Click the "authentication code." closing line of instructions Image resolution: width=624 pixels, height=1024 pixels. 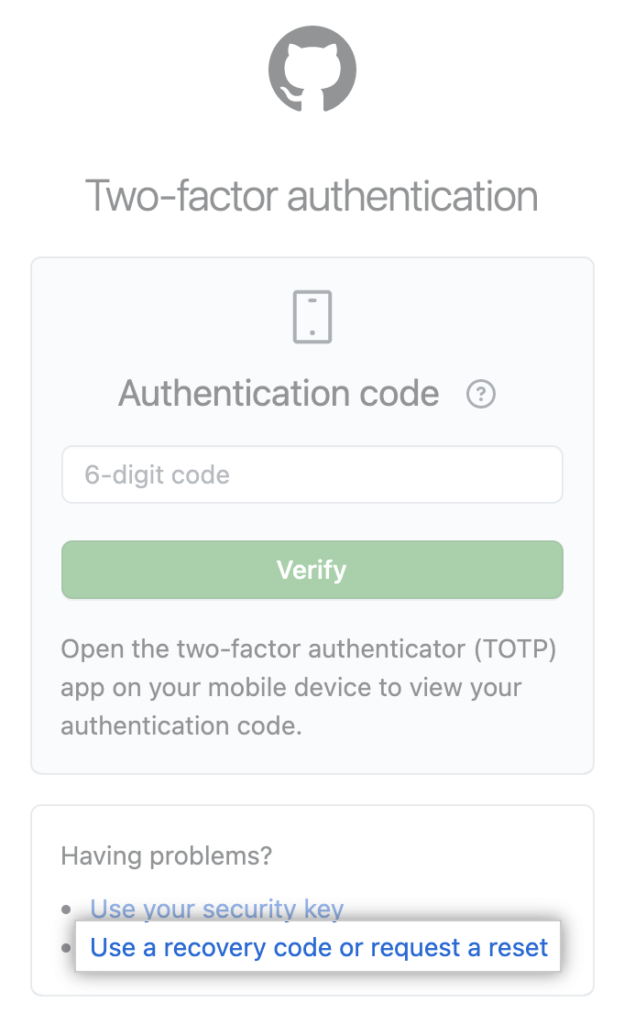coord(181,725)
